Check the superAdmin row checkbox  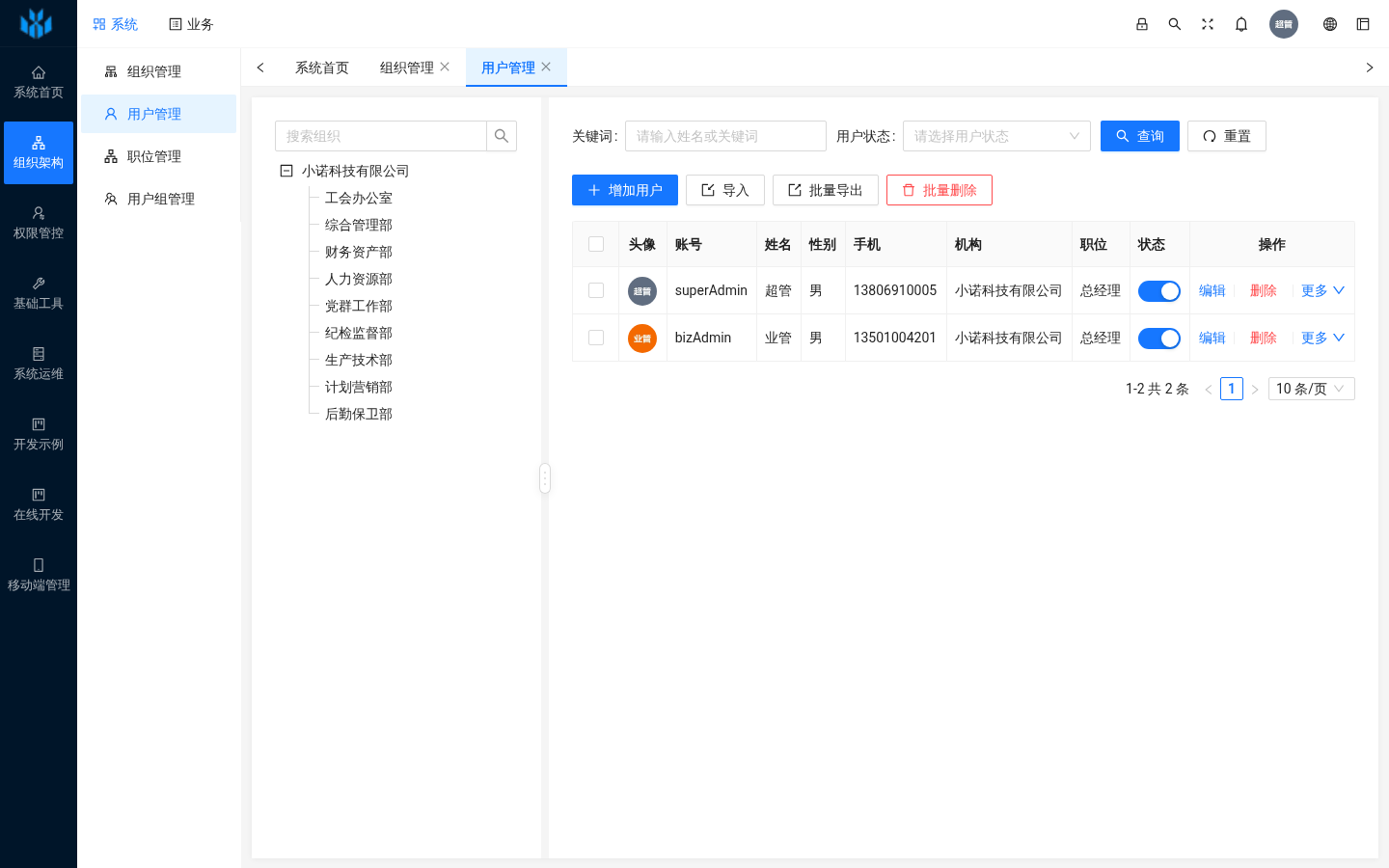pyautogui.click(x=596, y=290)
